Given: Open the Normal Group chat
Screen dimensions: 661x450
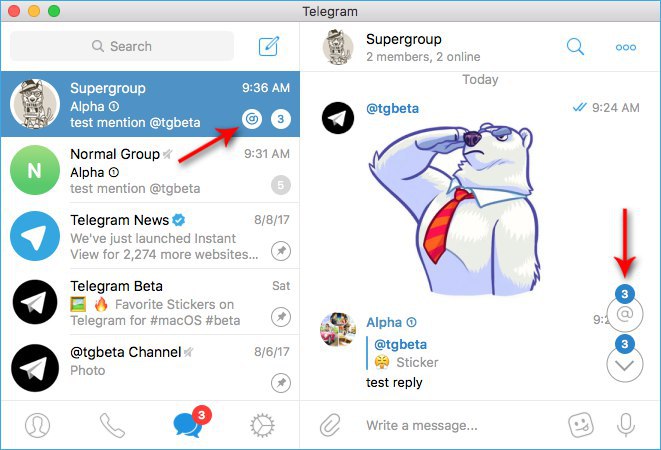Looking at the screenshot, I should 150,170.
